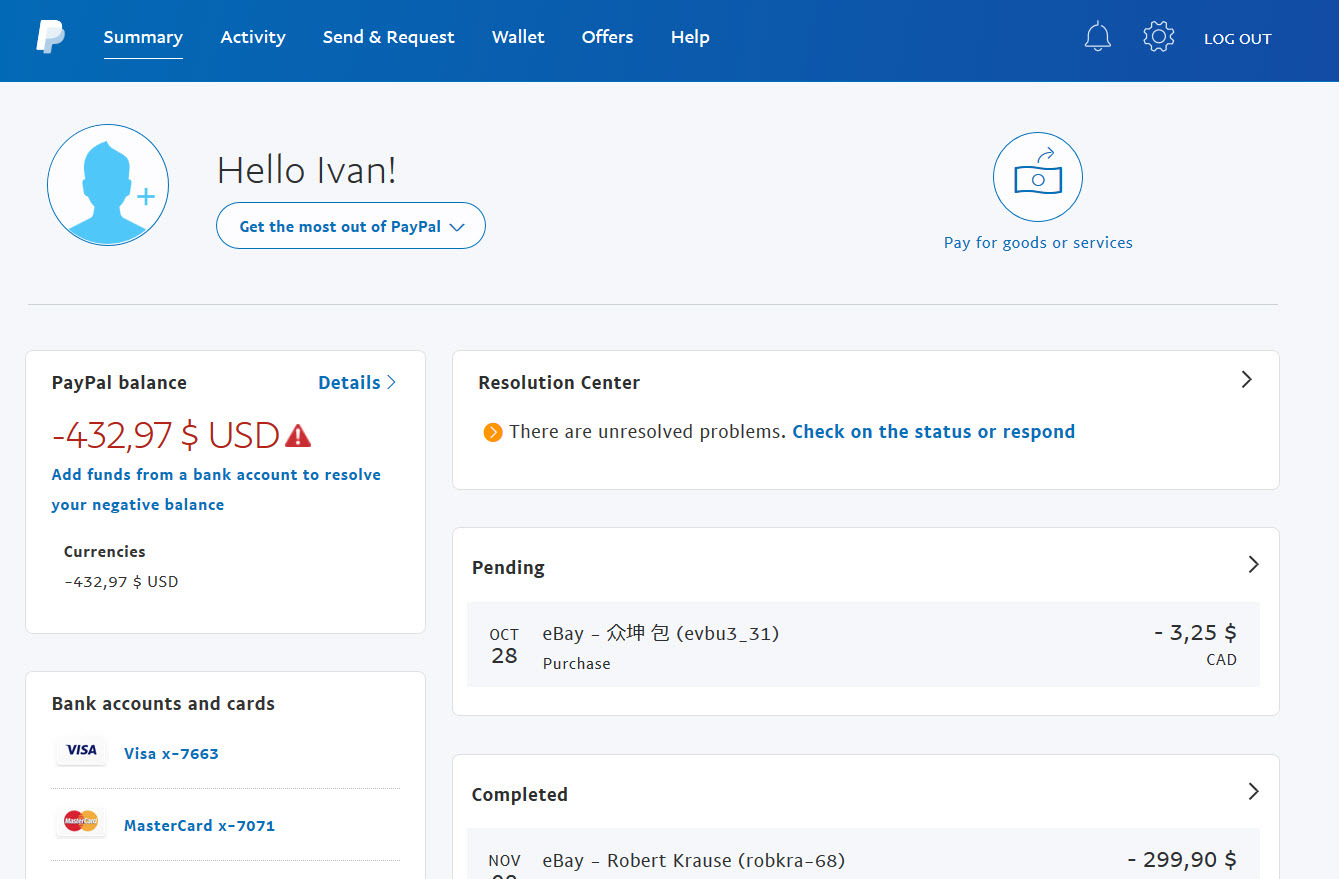The width and height of the screenshot is (1339, 879).
Task: Click the Log Out button
Action: 1237,39
